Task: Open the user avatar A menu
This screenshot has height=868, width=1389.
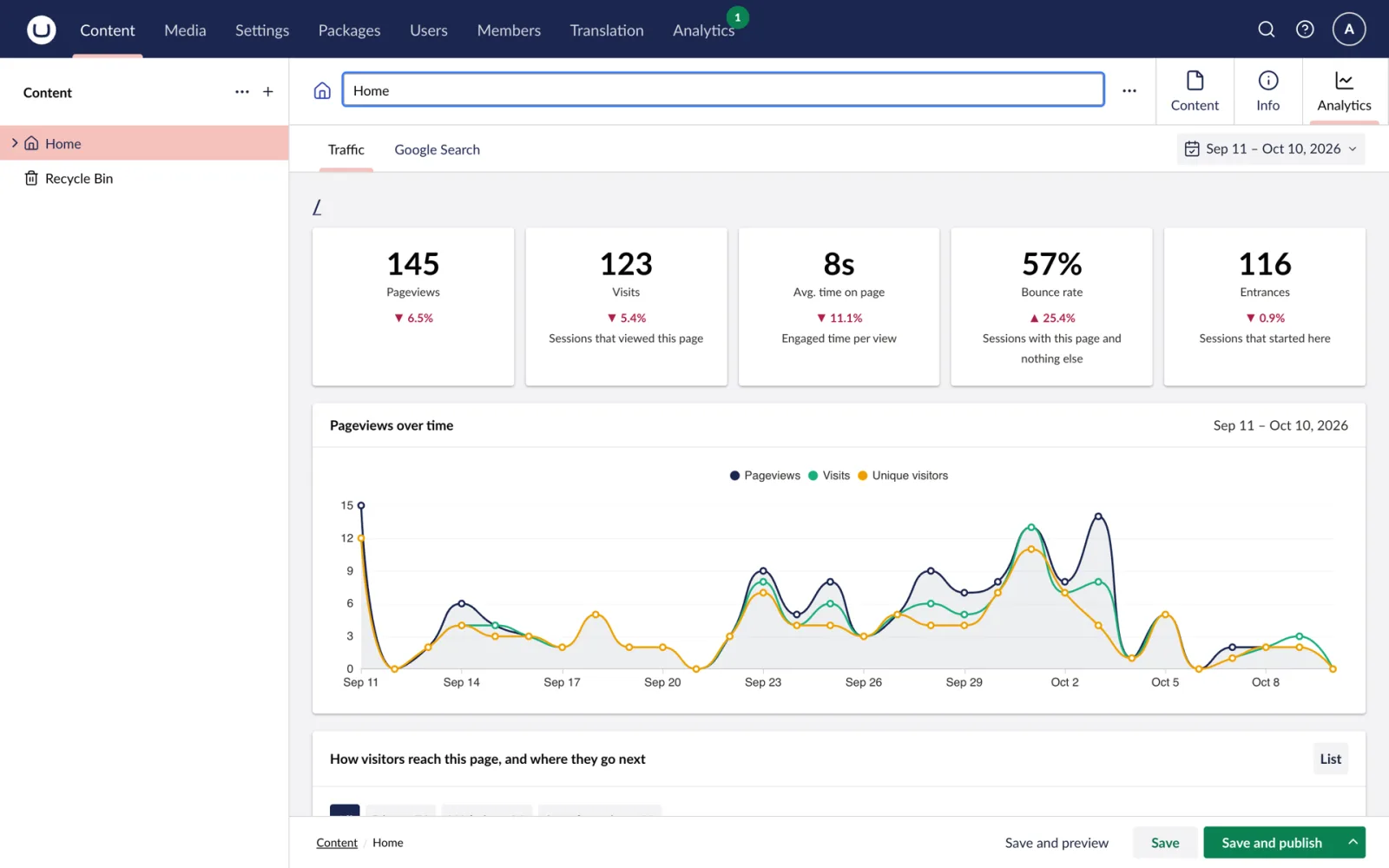Action: pos(1349,29)
